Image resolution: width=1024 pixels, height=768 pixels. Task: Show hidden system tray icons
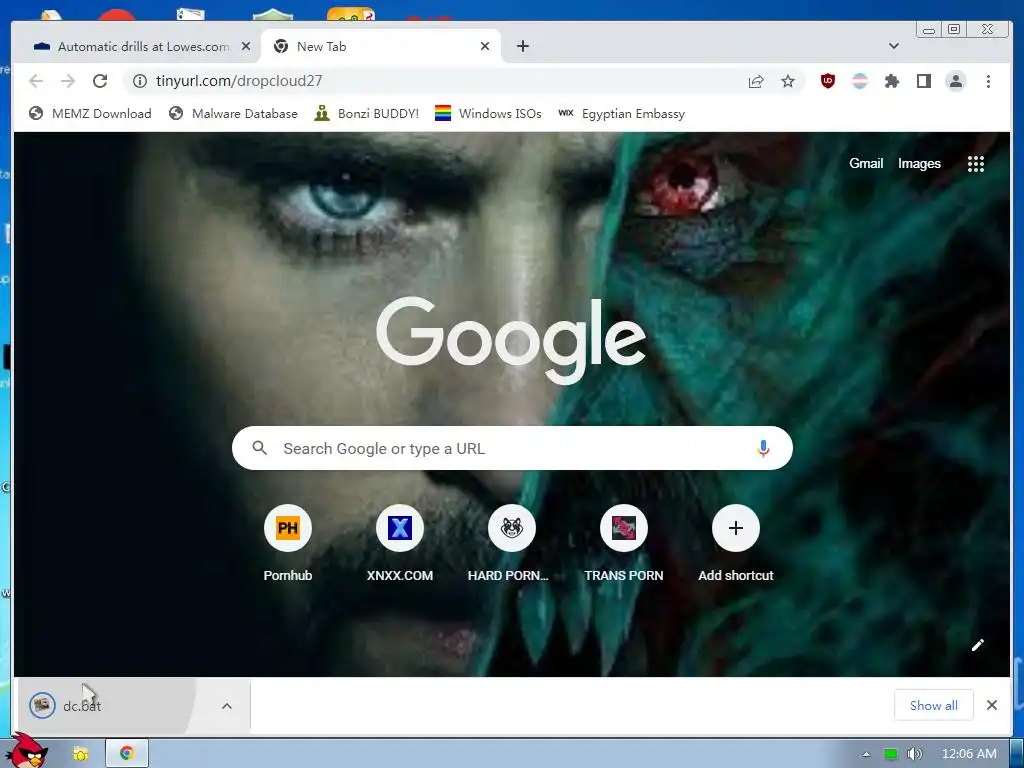click(x=866, y=754)
